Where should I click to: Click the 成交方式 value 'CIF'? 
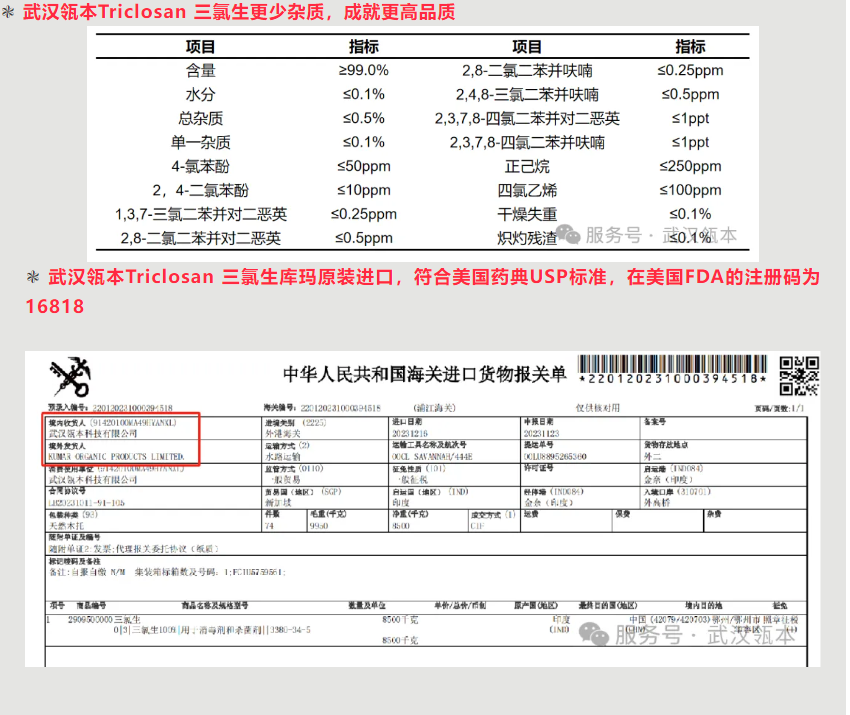tap(477, 526)
